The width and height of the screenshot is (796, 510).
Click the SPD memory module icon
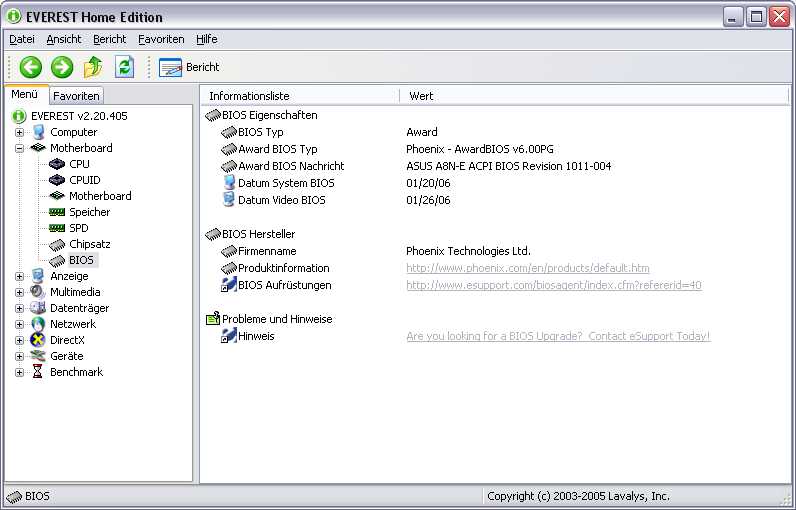[57, 228]
